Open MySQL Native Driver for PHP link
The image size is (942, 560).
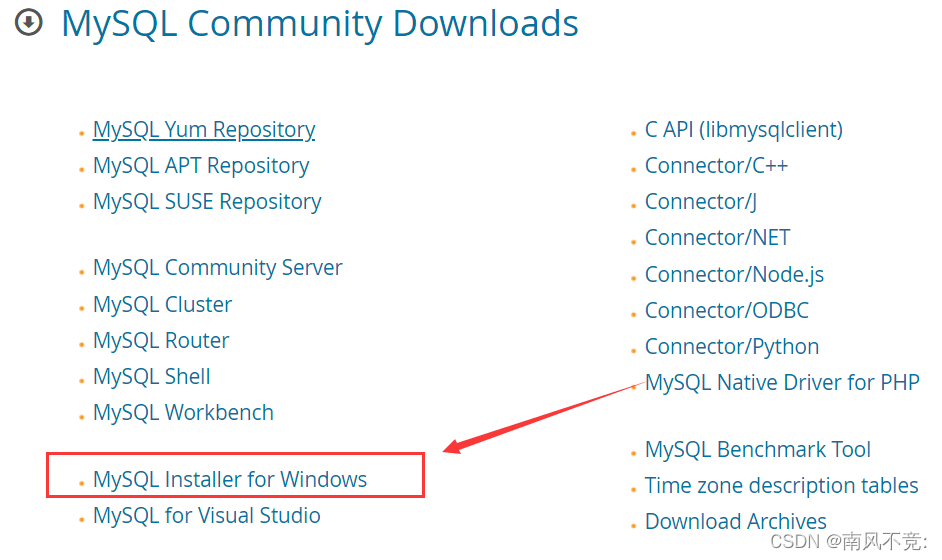(x=782, y=383)
